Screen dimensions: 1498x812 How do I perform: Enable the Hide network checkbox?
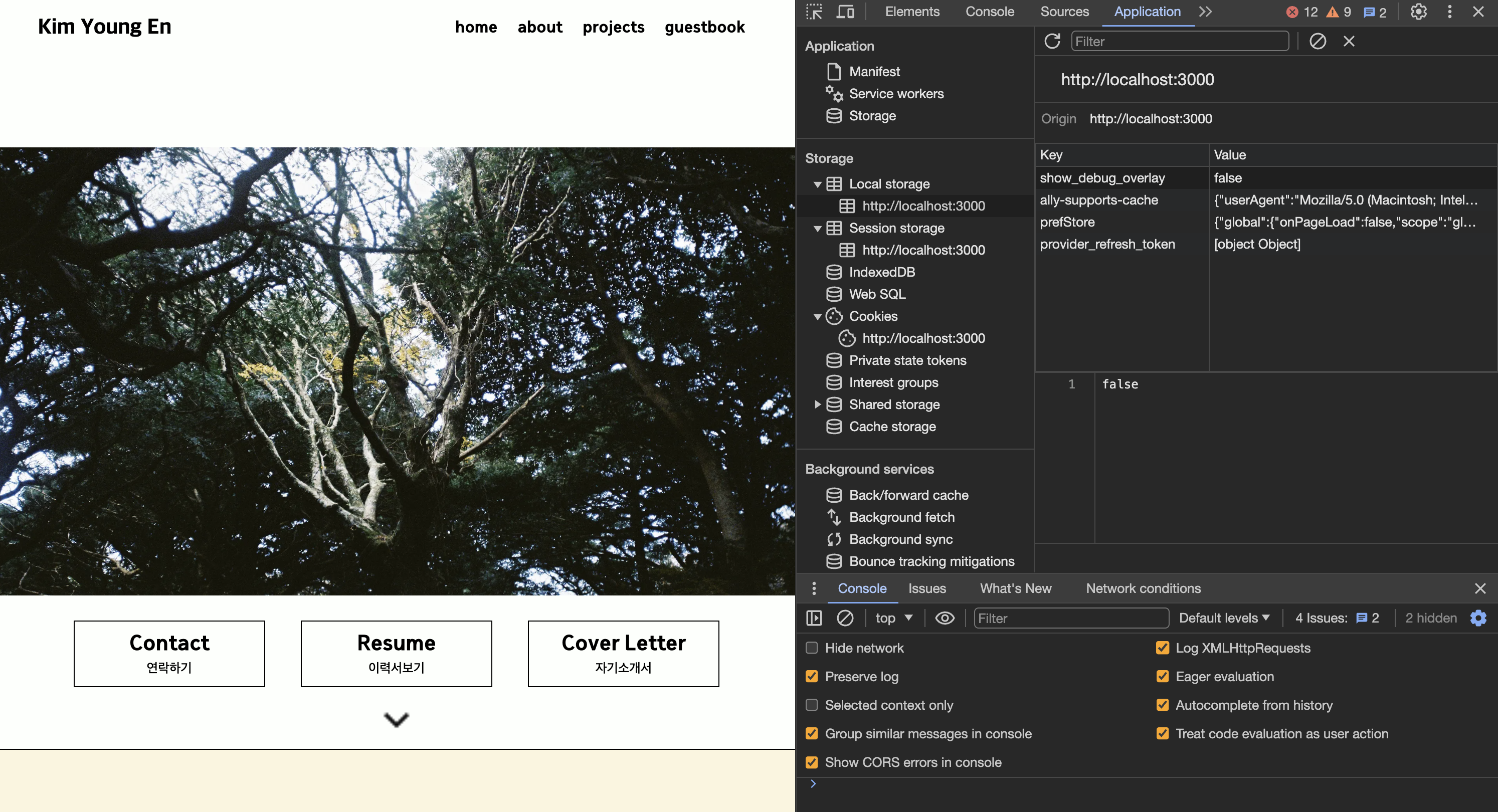(x=812, y=648)
